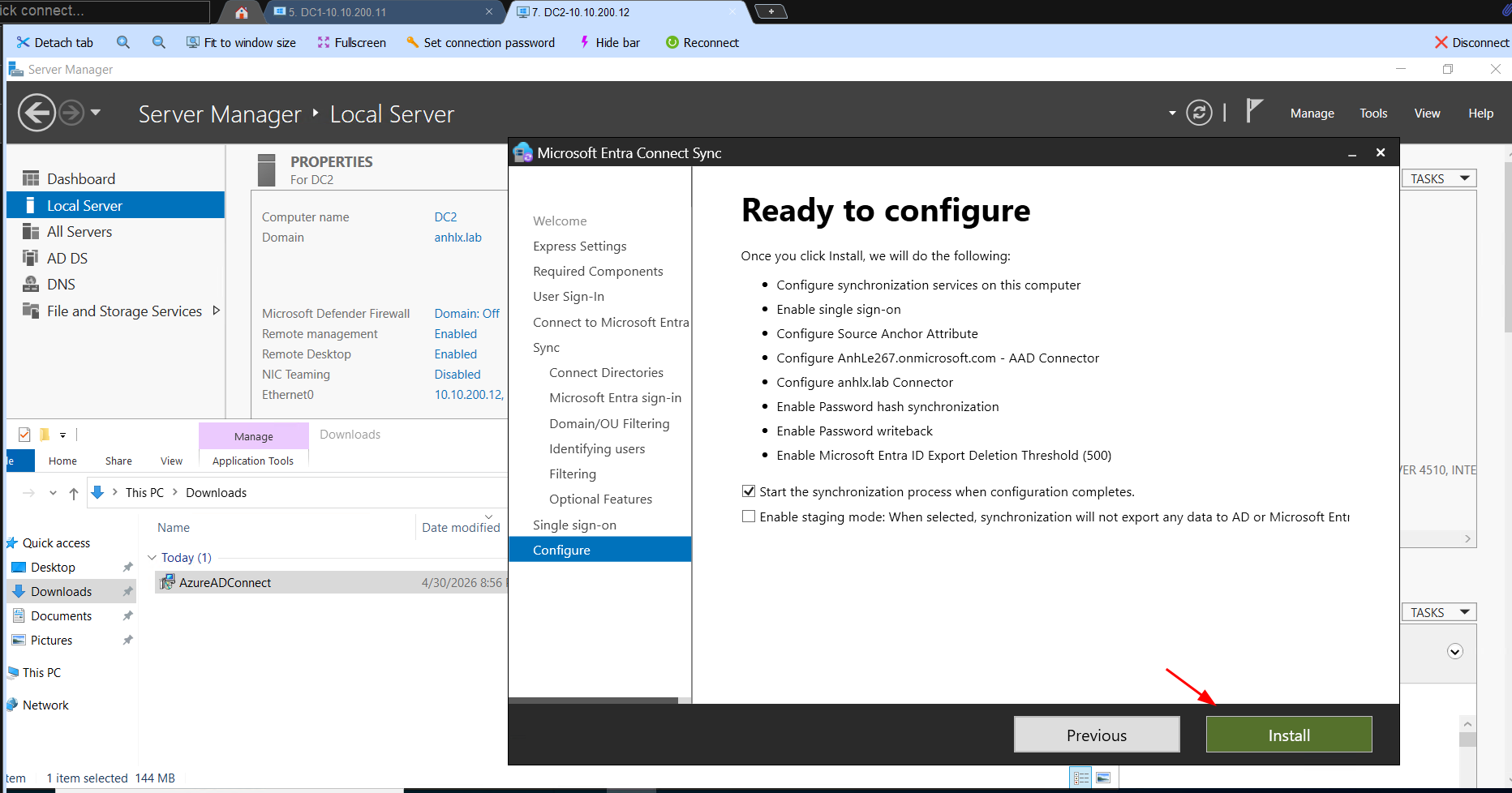Click the properties checkmark icon in Explorer toolbar
The width and height of the screenshot is (1512, 793).
[24, 435]
